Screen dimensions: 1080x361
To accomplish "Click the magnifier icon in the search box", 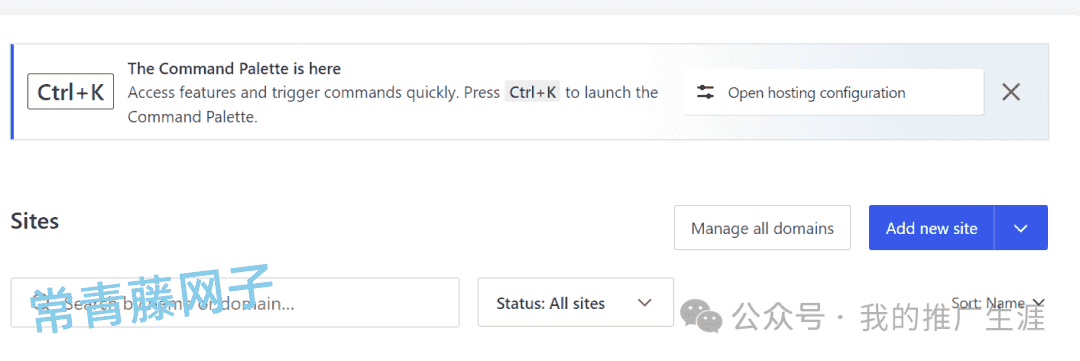I will pyautogui.click(x=41, y=300).
